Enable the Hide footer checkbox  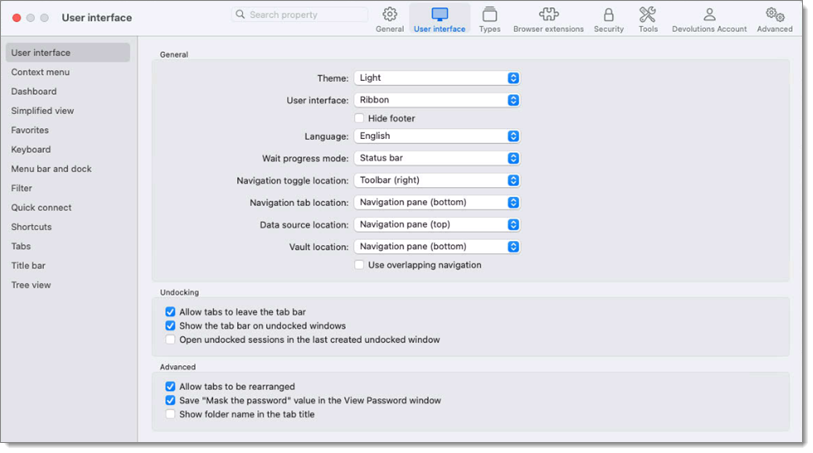(359, 118)
